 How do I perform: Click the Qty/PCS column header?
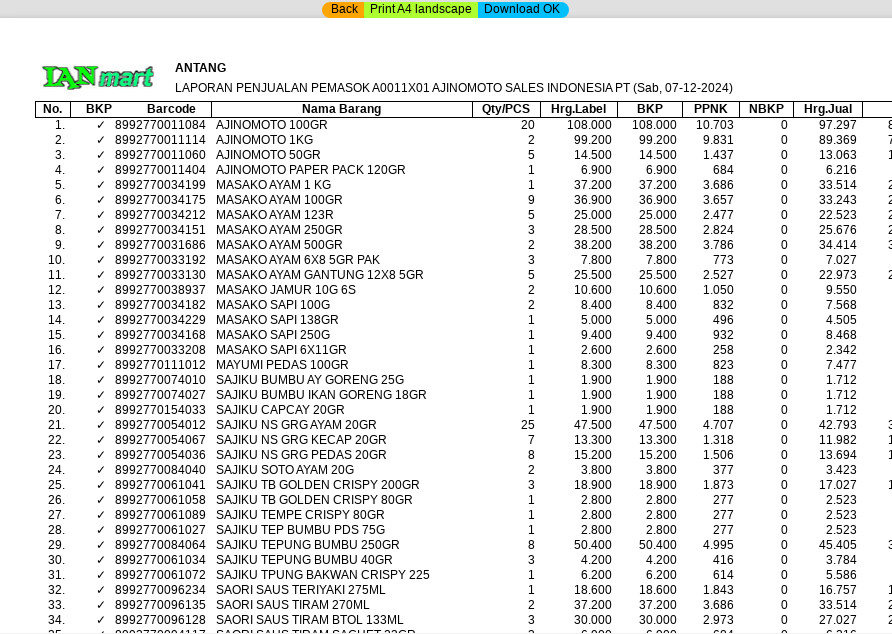tap(505, 109)
